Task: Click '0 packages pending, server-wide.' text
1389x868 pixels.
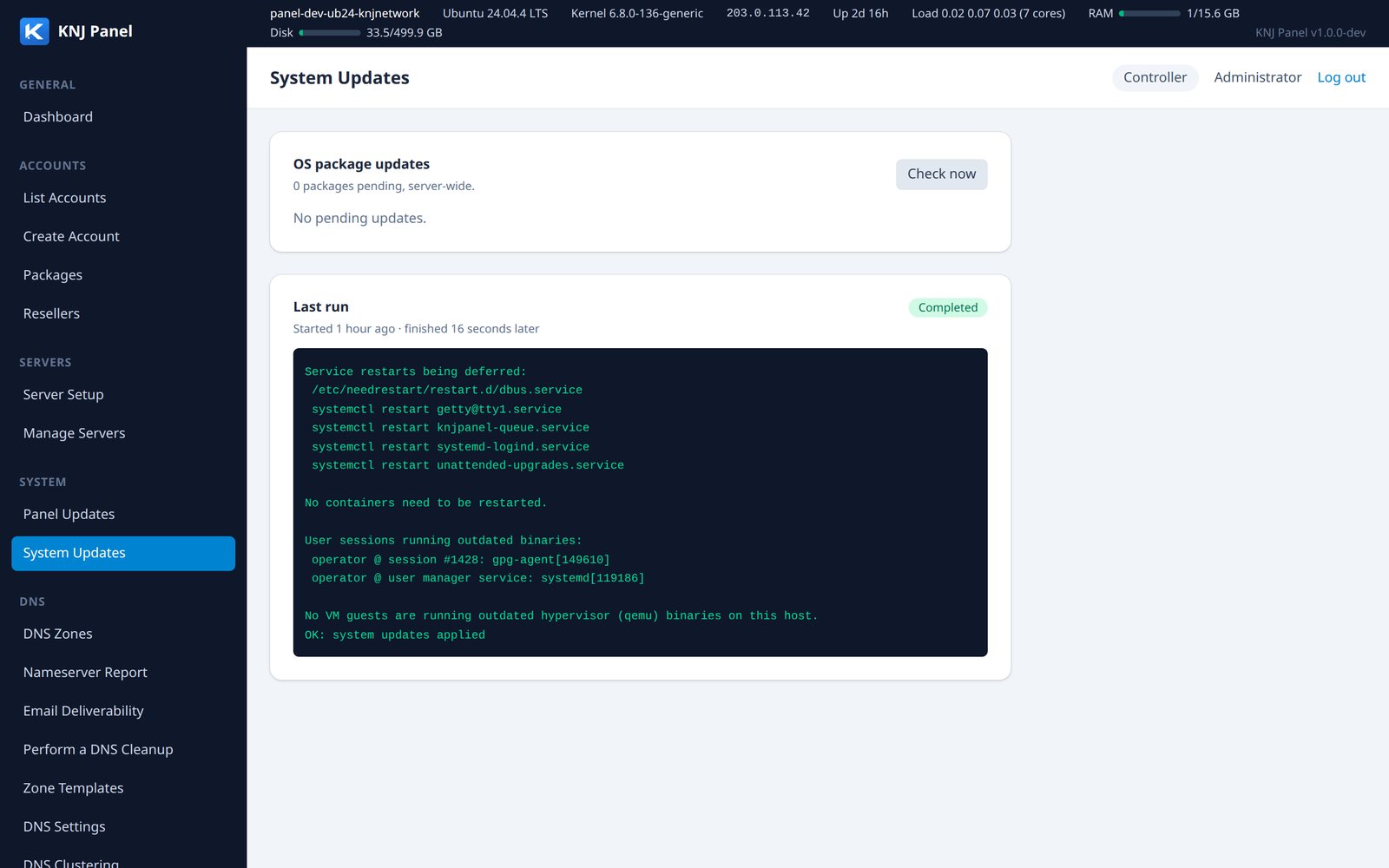Action: [384, 186]
